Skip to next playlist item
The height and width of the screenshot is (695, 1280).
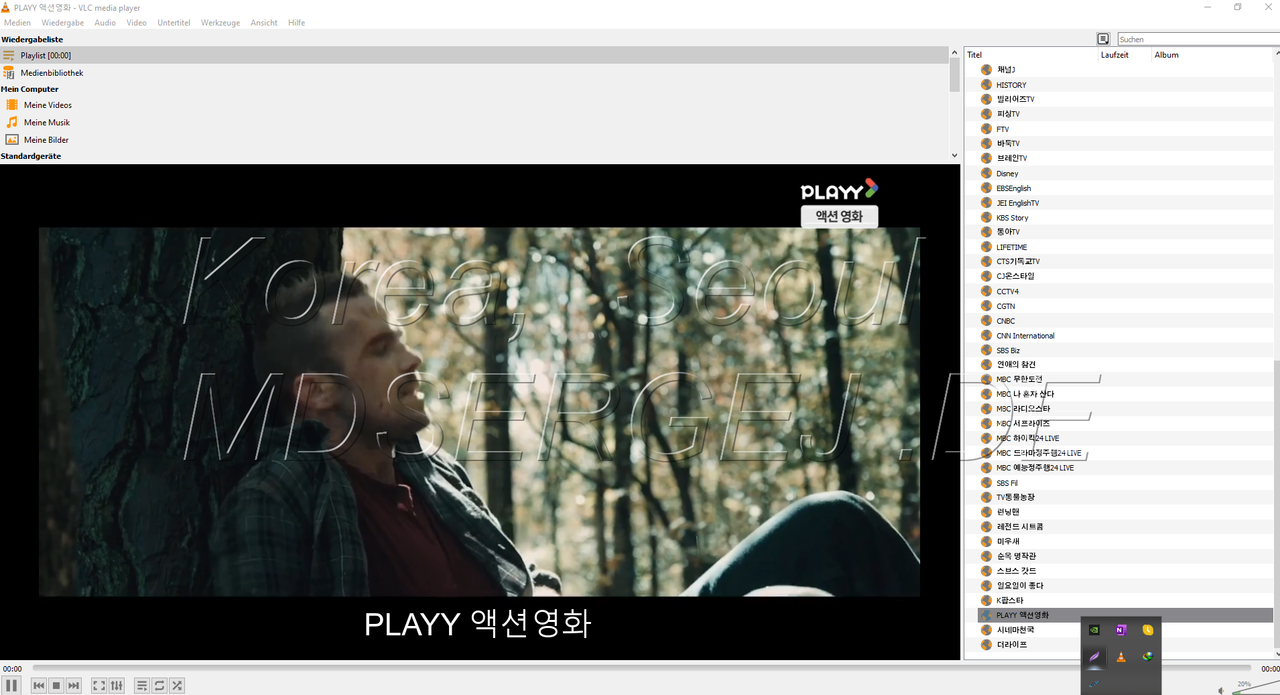coord(74,685)
